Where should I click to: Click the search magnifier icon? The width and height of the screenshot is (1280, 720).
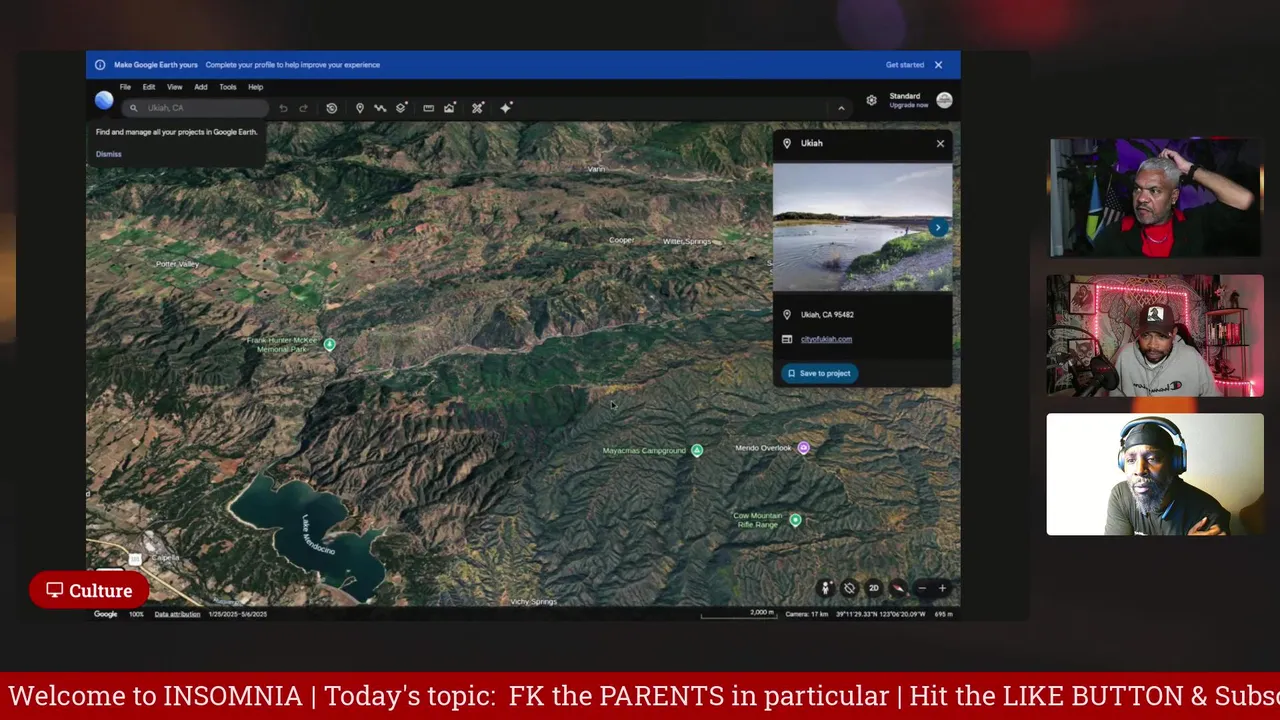pyautogui.click(x=133, y=108)
